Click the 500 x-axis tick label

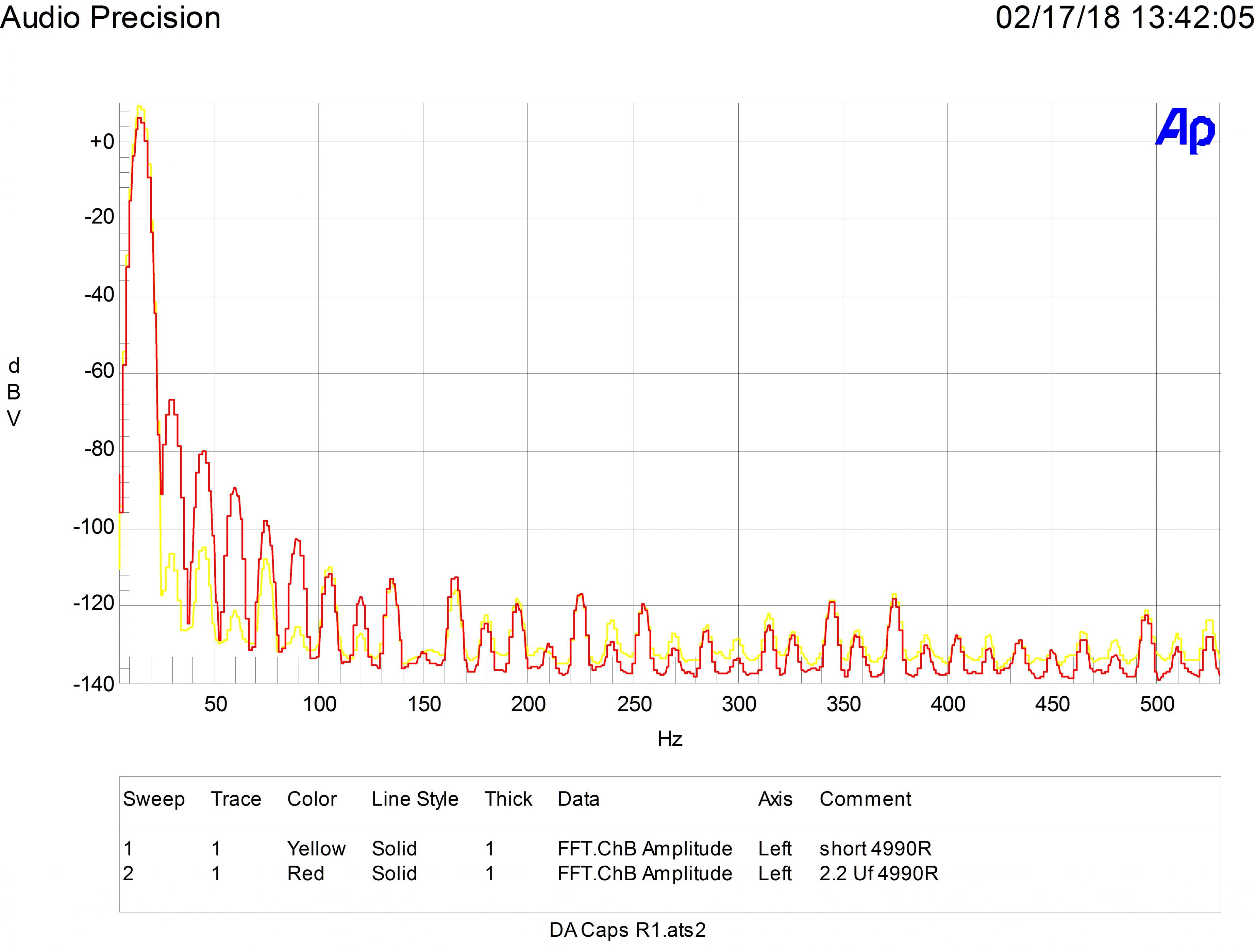tap(1157, 704)
